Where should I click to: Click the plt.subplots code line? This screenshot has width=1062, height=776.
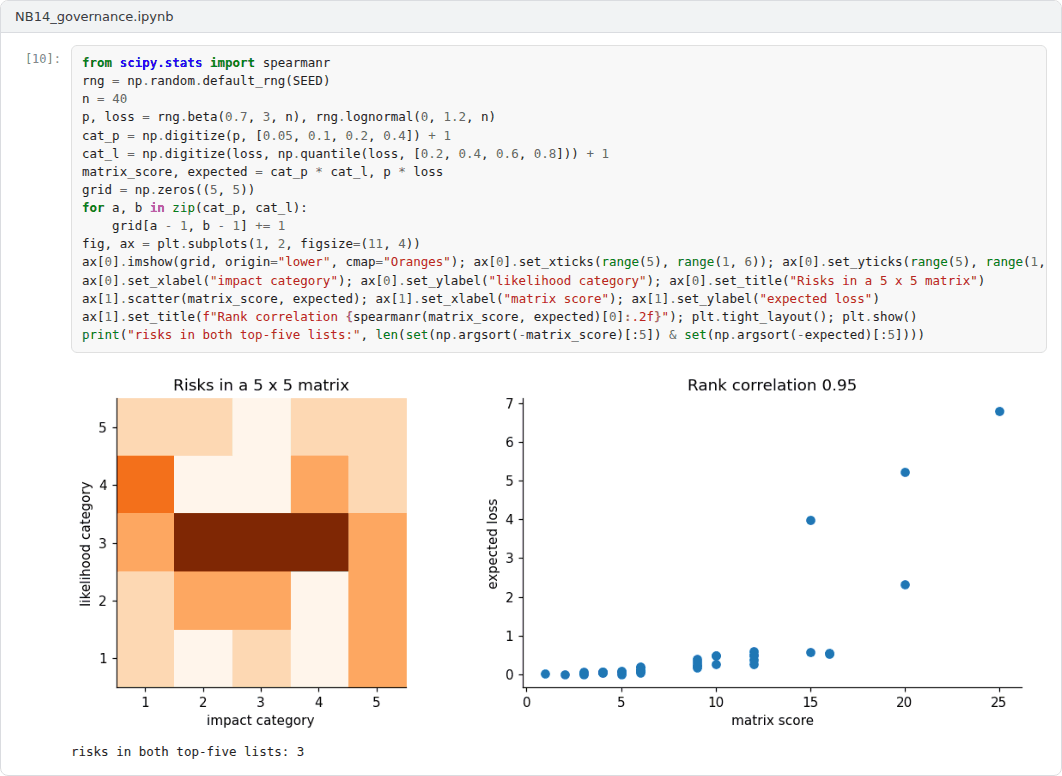(x=251, y=244)
